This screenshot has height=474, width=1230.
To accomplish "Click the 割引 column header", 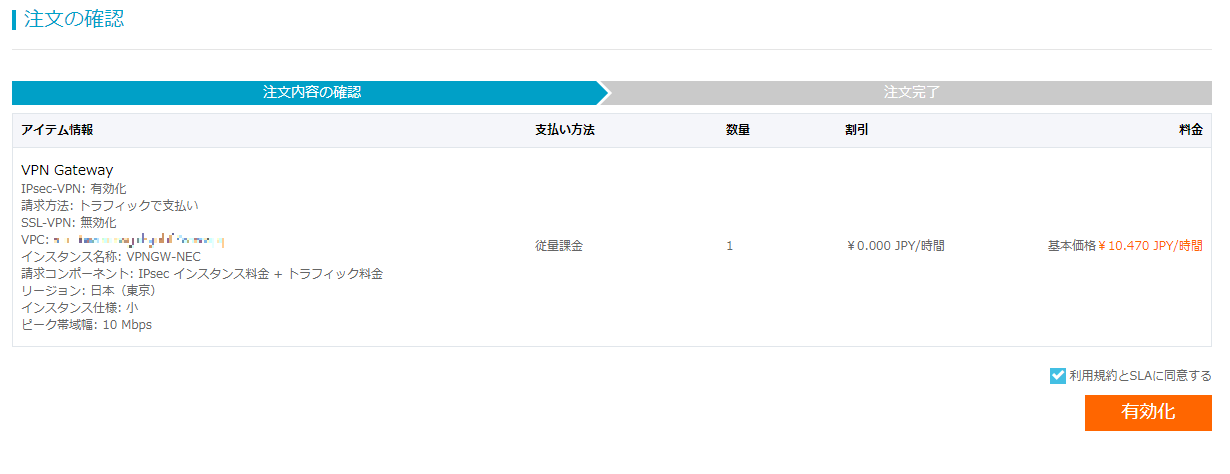I will coord(857,130).
